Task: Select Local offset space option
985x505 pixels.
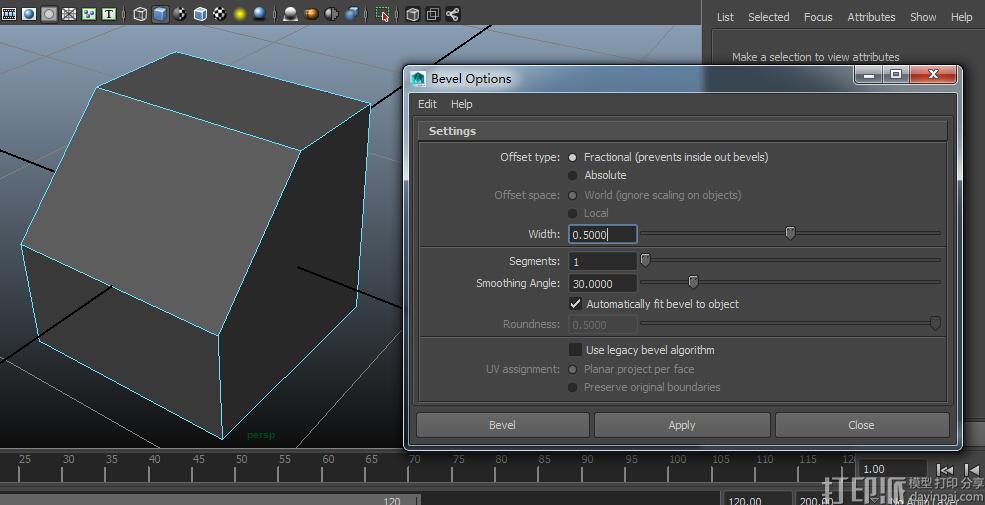Action: pos(572,214)
